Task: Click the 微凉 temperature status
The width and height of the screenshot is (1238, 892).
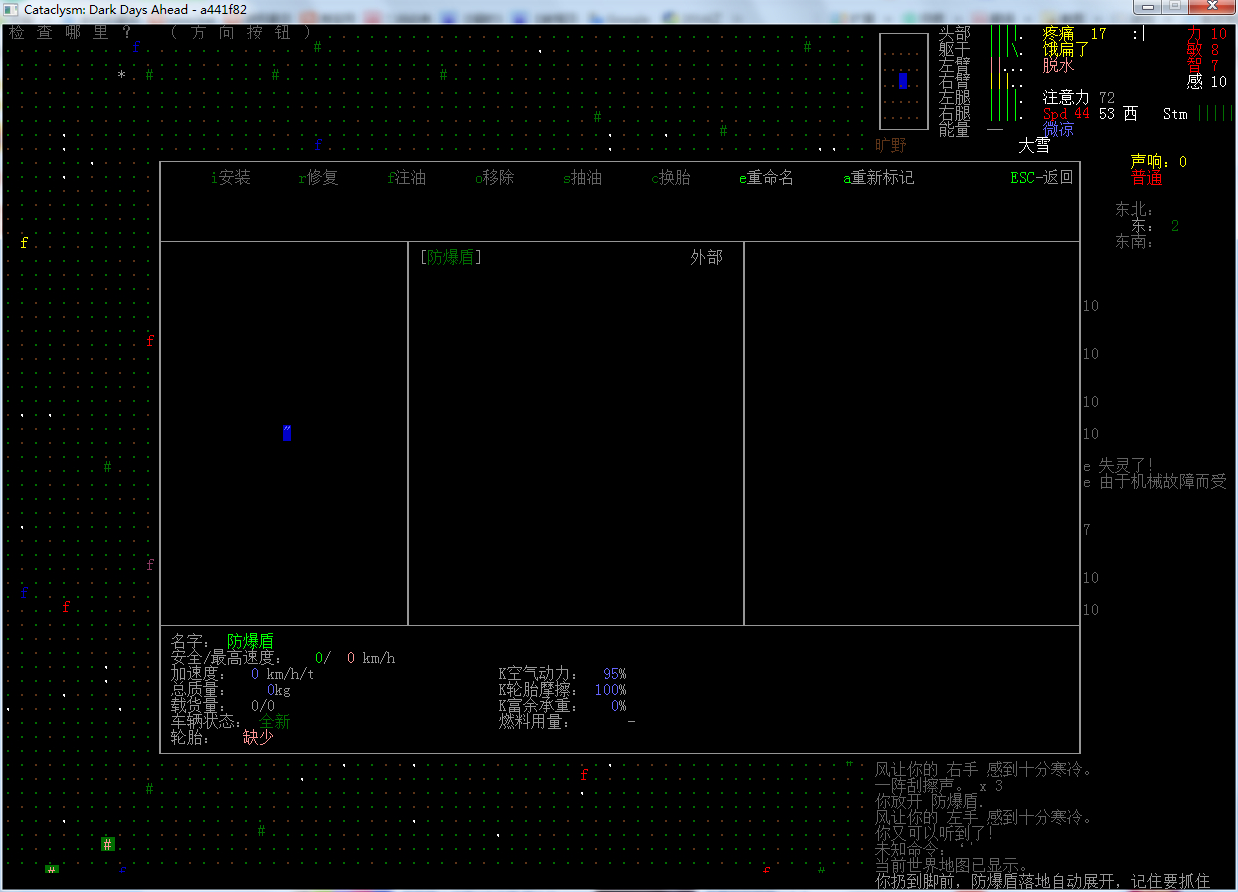Action: coord(1058,130)
